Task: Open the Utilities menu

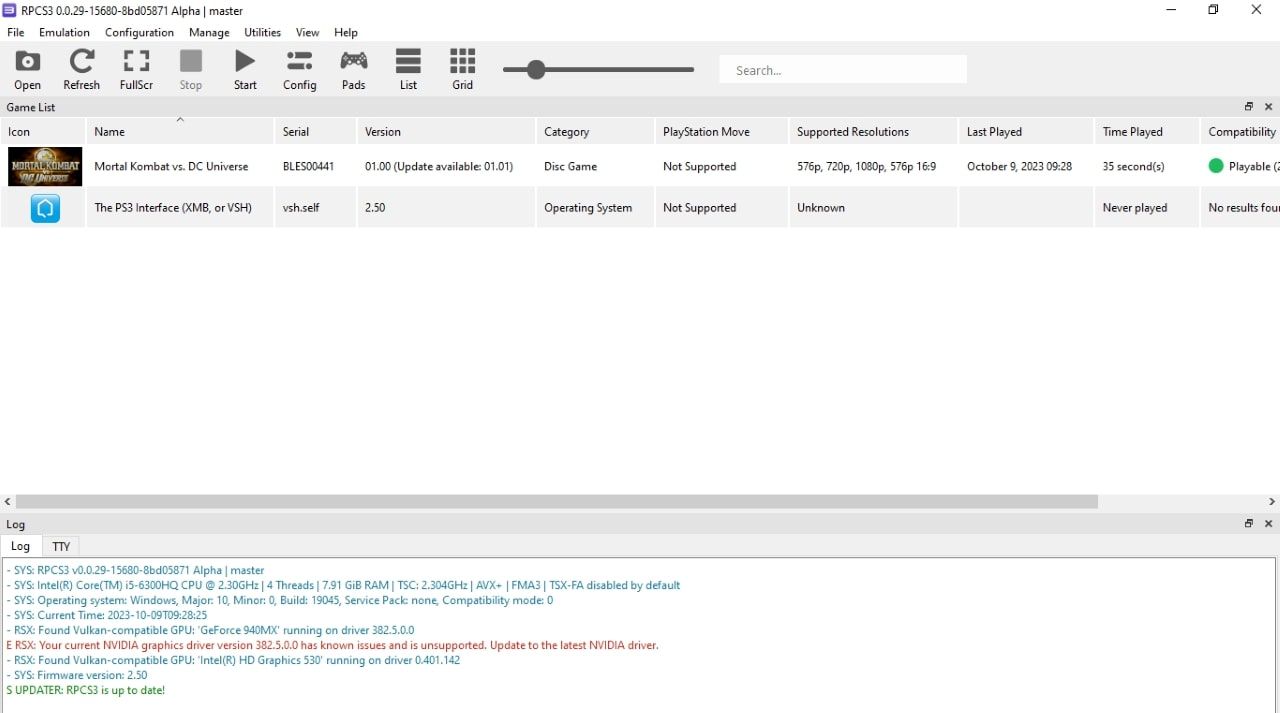Action: pyautogui.click(x=262, y=32)
